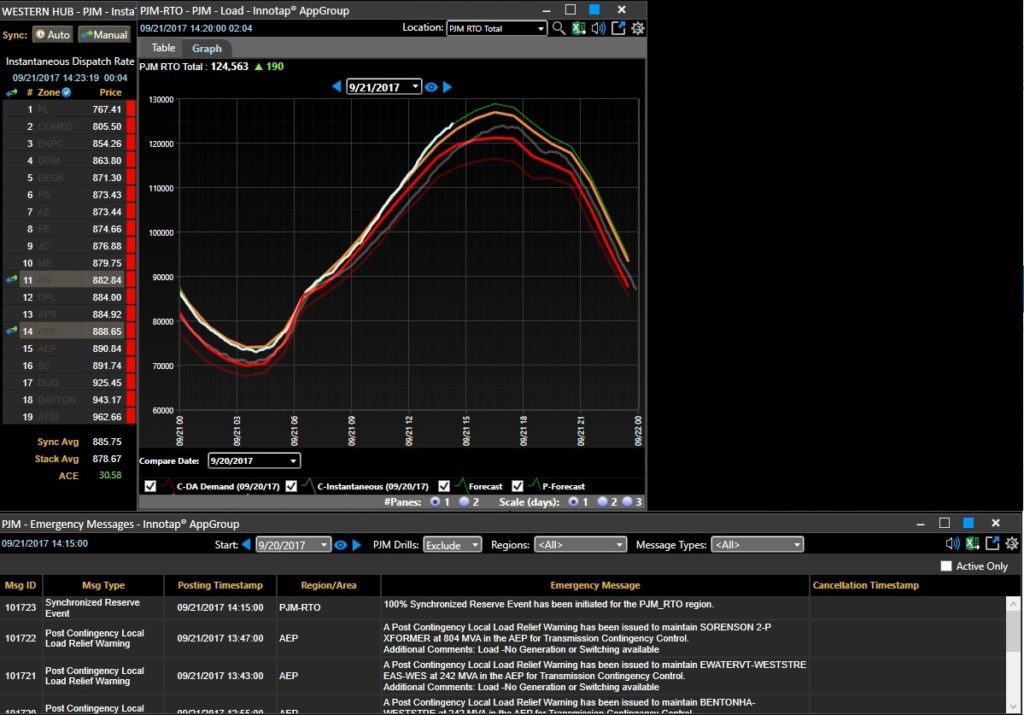
Task: Click the sync arrow icon on row 11
Action: (11, 279)
